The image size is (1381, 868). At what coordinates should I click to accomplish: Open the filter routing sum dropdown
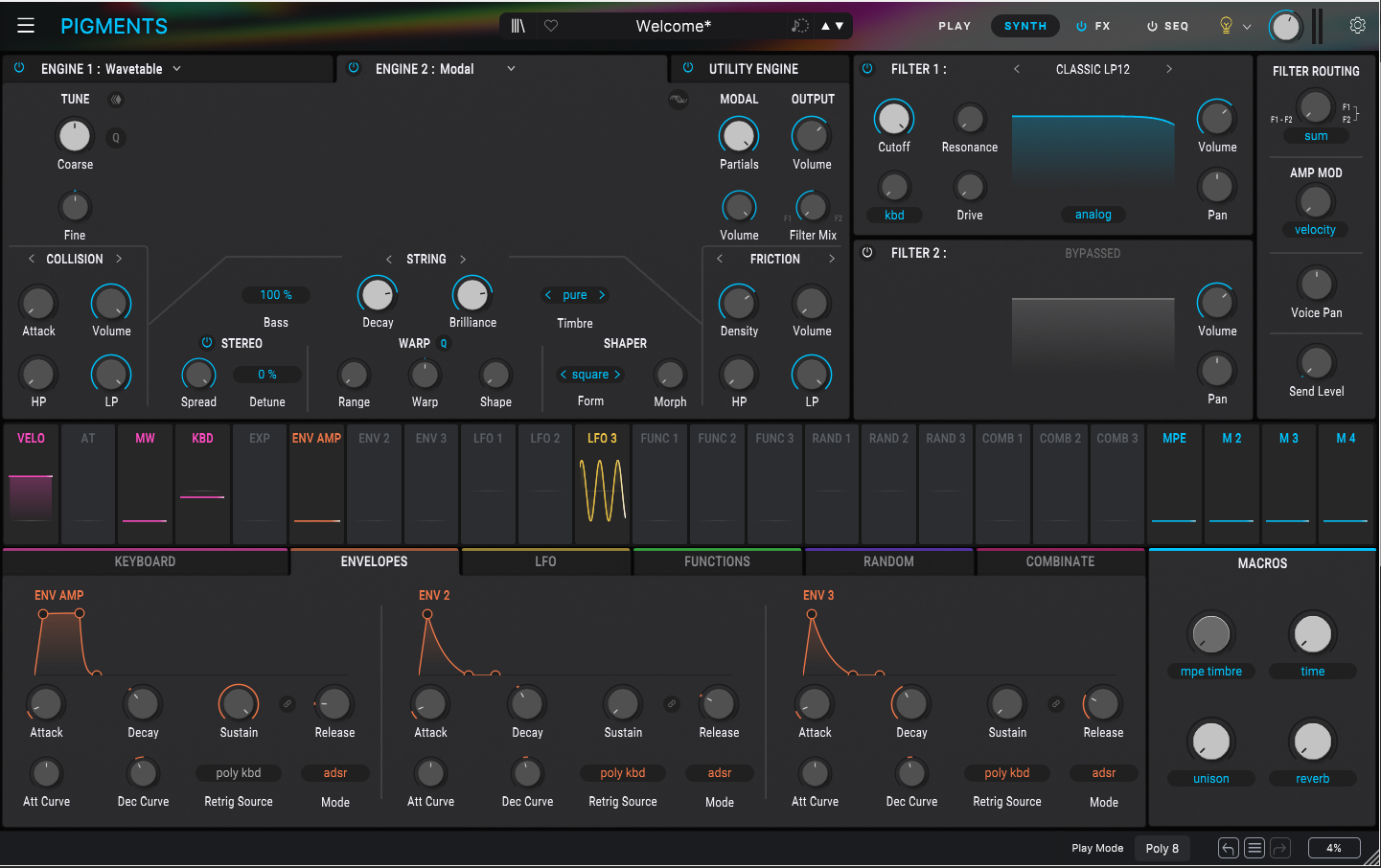tap(1316, 136)
